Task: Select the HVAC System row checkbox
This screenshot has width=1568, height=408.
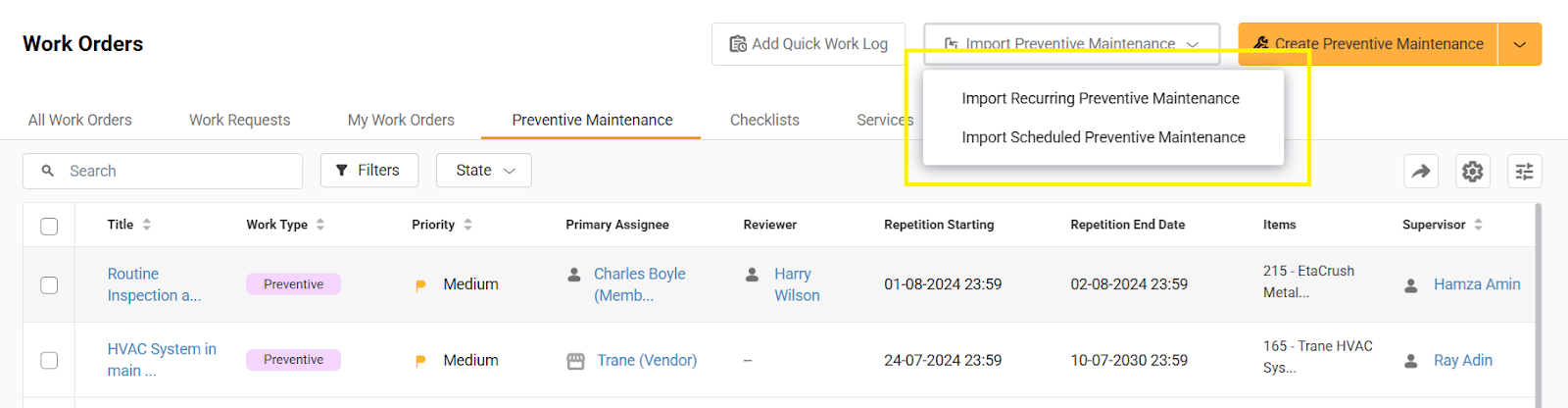Action: click(x=49, y=360)
